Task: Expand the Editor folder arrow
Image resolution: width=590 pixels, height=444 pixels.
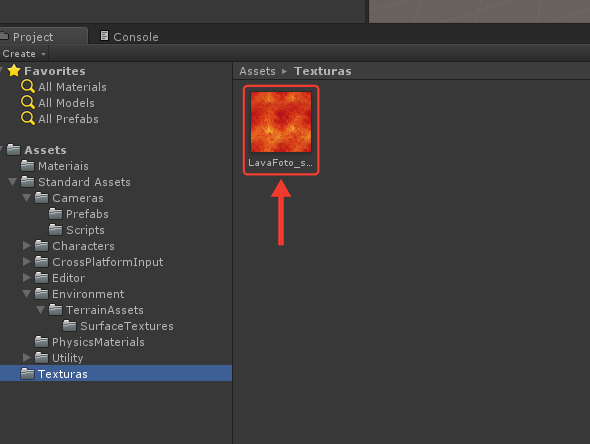Action: point(26,278)
